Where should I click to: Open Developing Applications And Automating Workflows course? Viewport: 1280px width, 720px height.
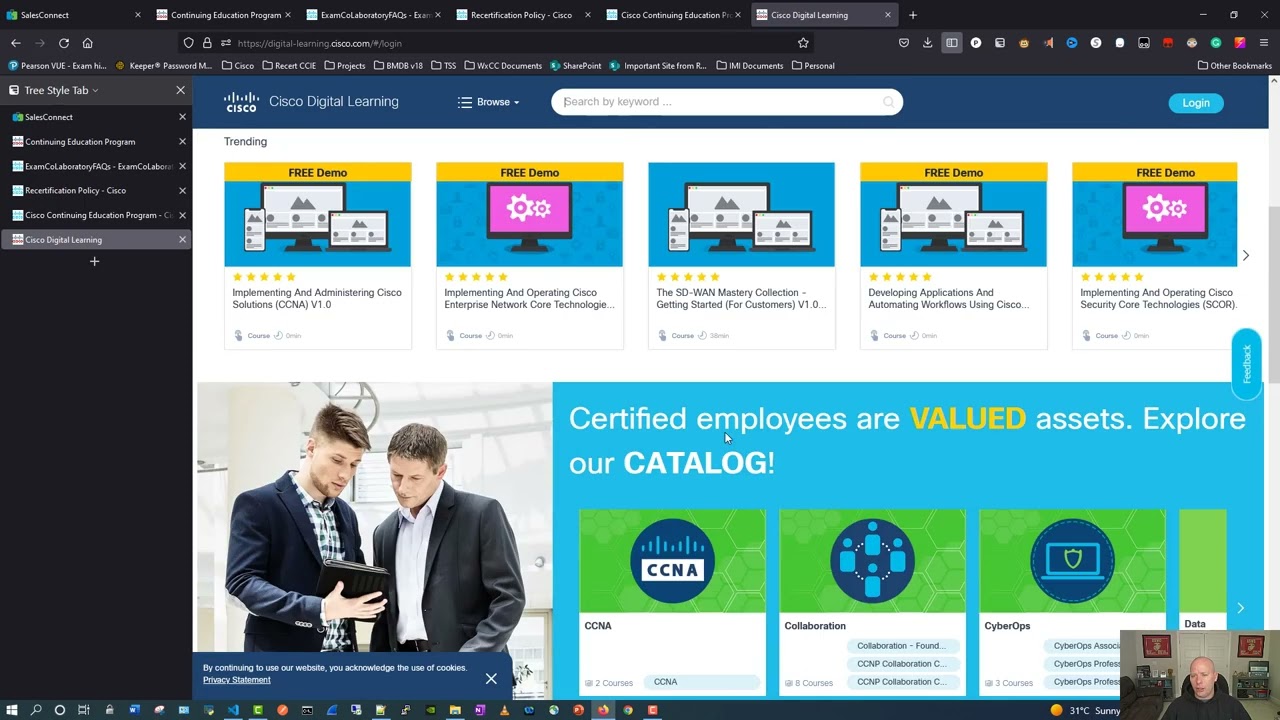[954, 256]
